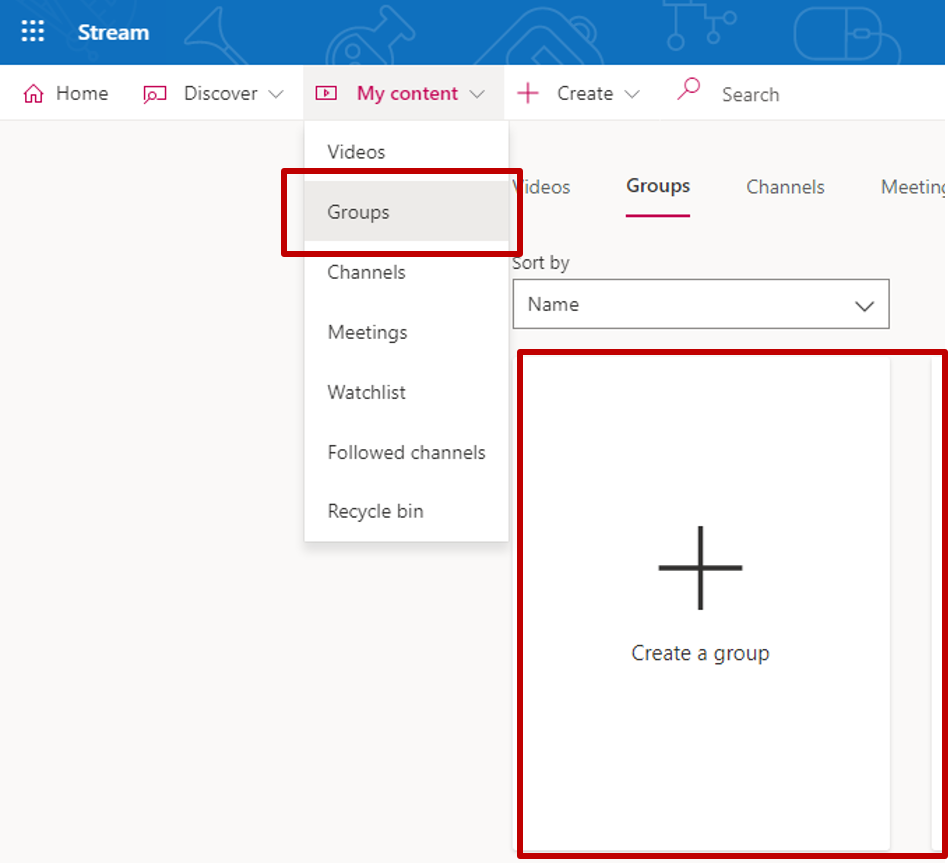Open the Sort by Name dropdown

(x=700, y=304)
